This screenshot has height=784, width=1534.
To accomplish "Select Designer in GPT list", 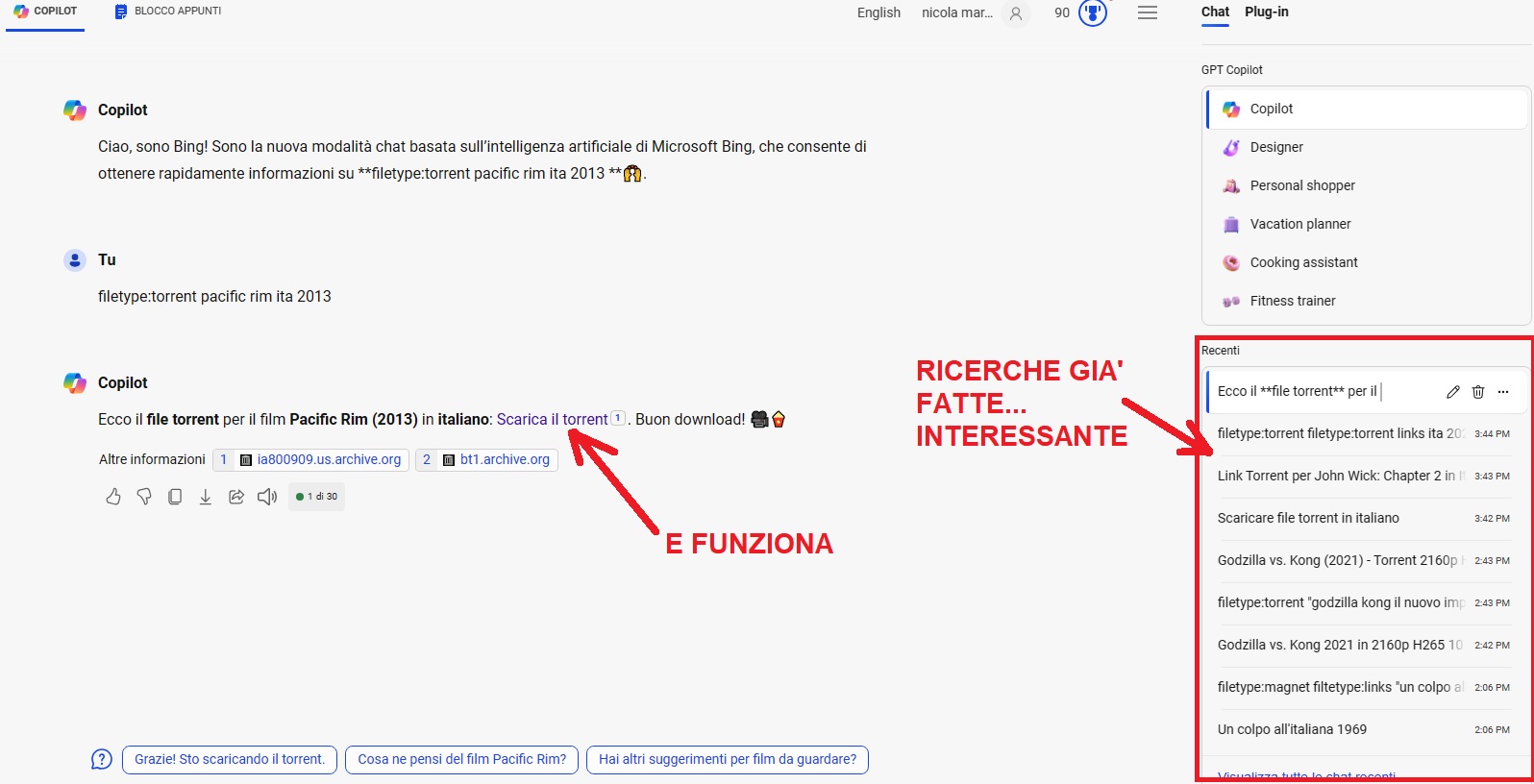I will point(1367,147).
